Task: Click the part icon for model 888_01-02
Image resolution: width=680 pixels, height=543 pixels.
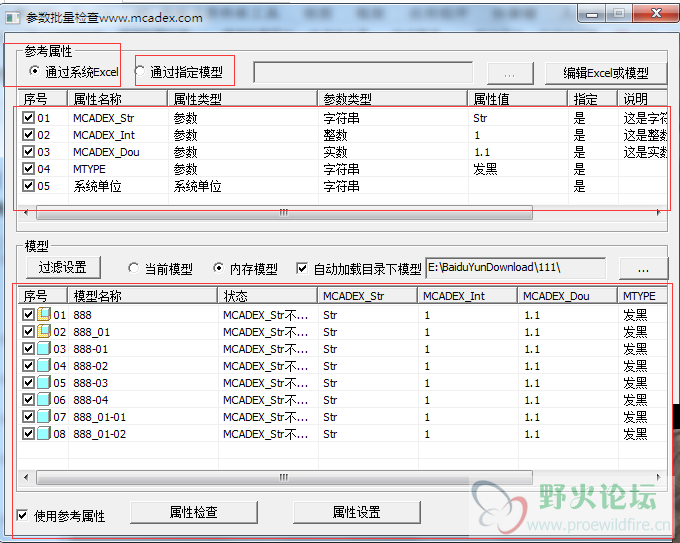Action: 44,433
